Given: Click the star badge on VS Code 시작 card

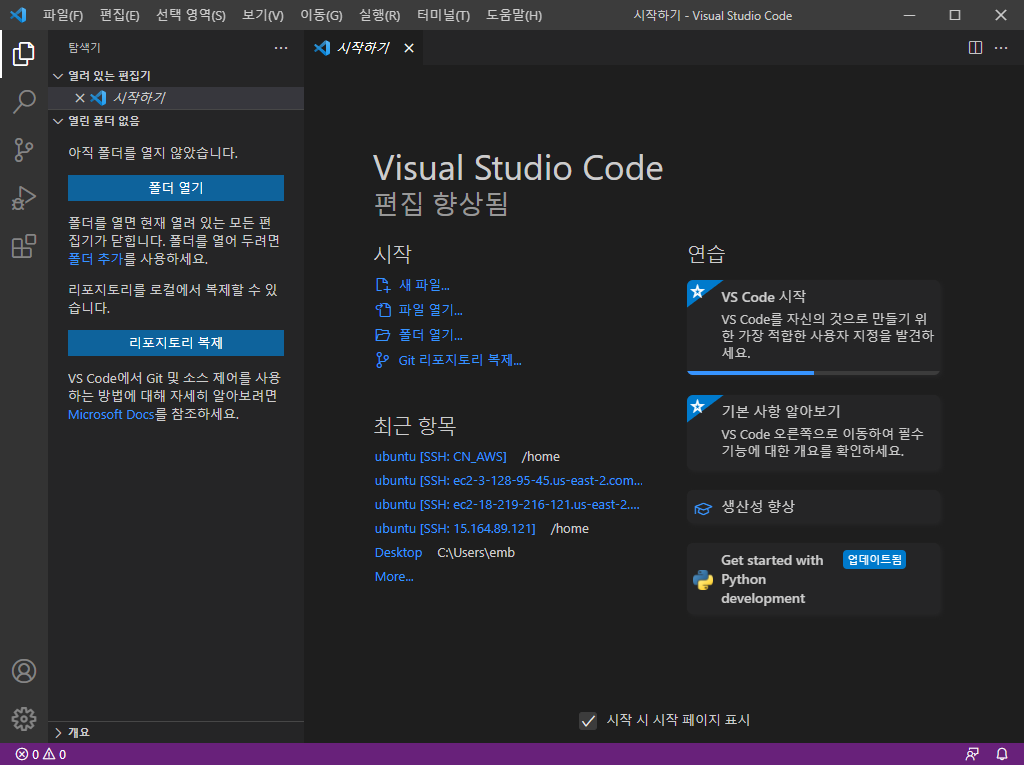Looking at the screenshot, I should coord(697,291).
